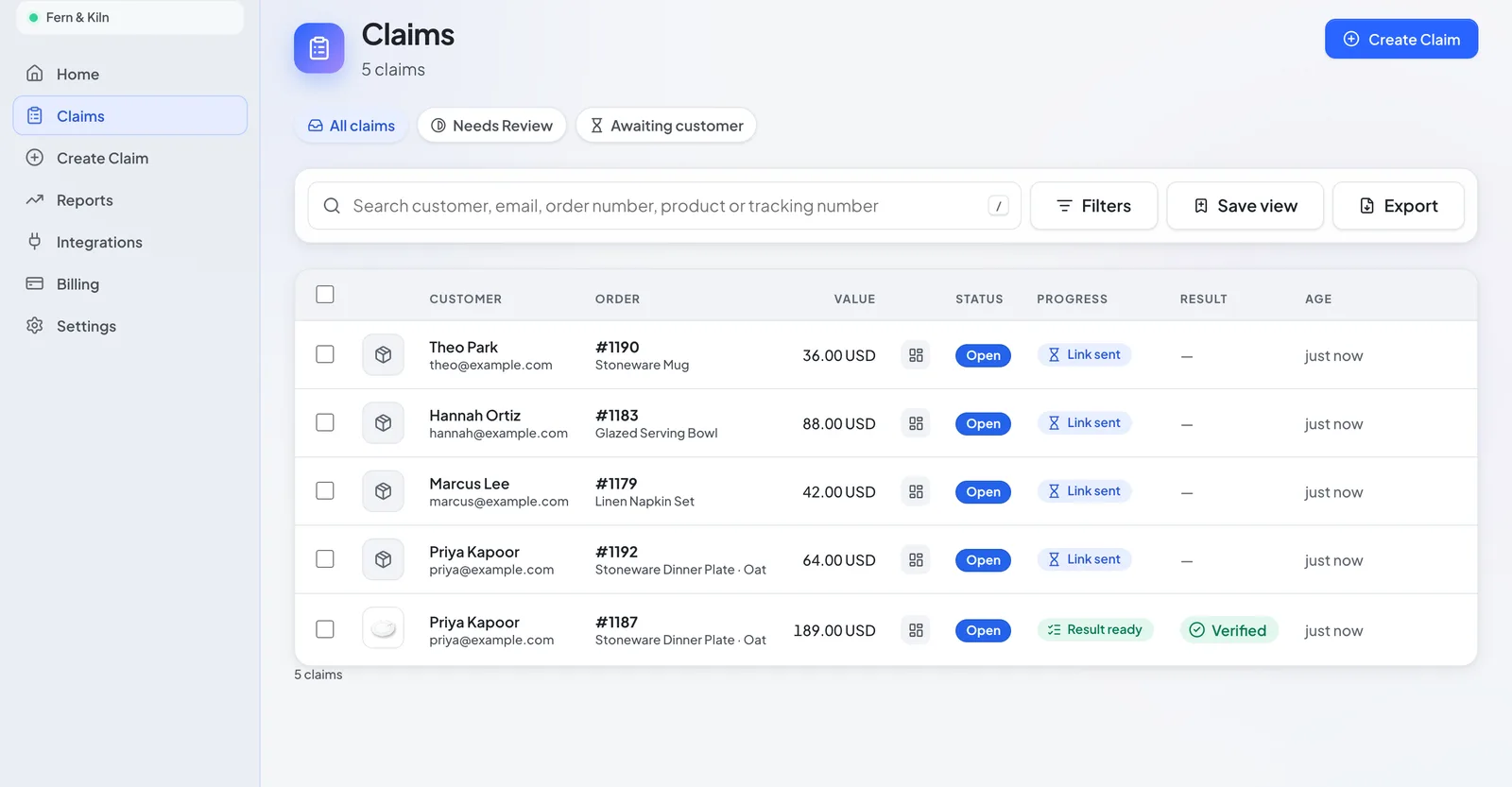Tick the checkbox for Hannah Ortiz

point(325,422)
